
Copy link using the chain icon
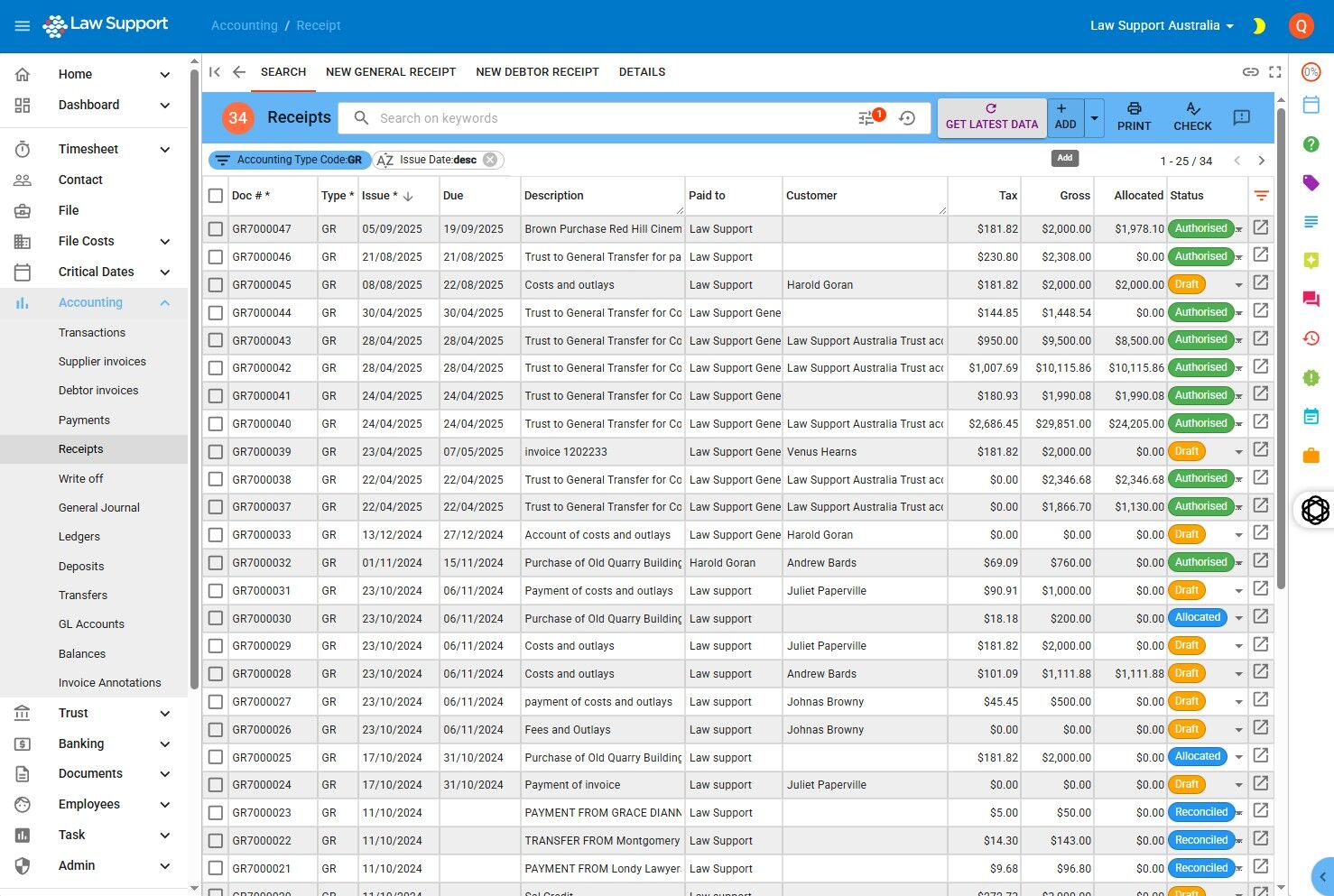tap(1250, 72)
